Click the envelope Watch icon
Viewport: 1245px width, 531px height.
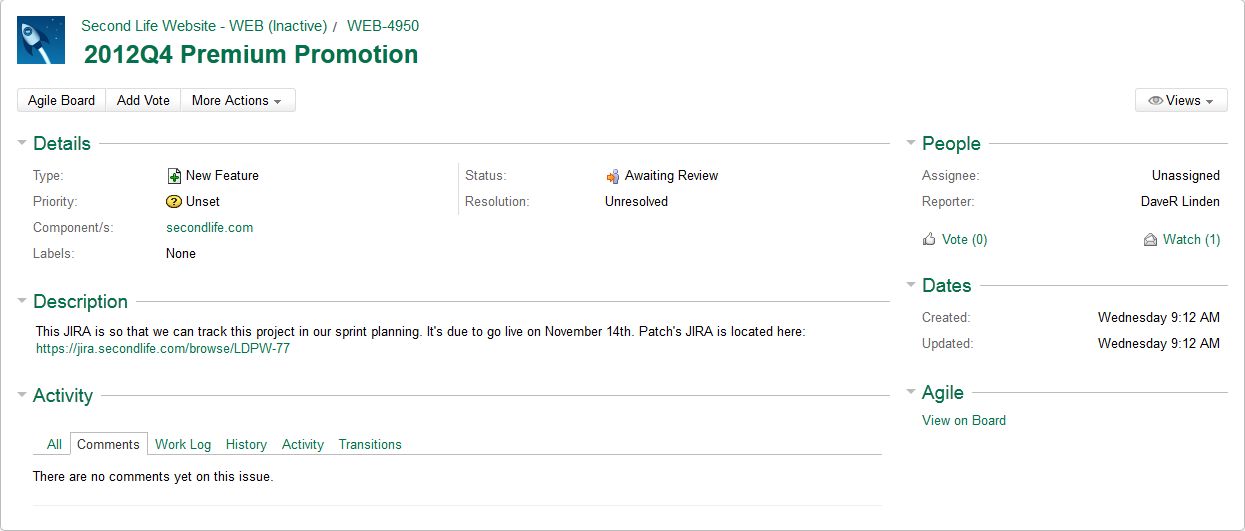click(1151, 240)
